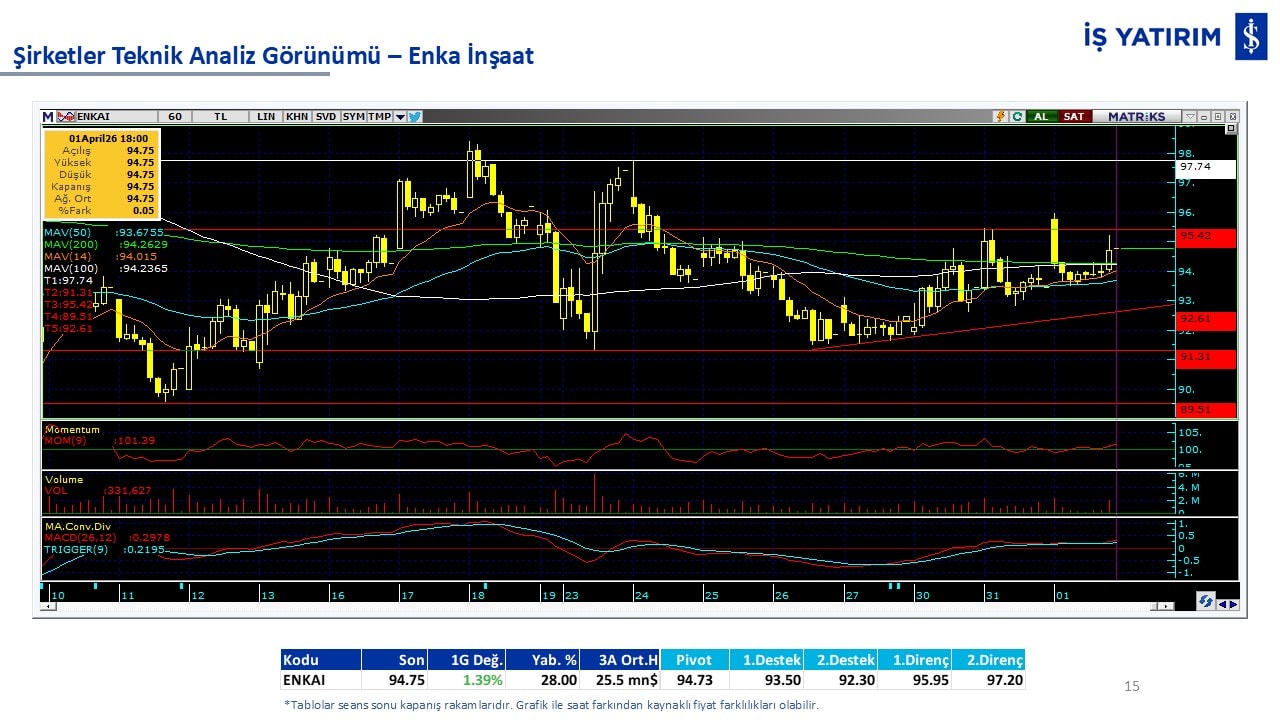Click the Matriks M logo icon
Viewport: 1280px width, 720px height.
coord(48,117)
